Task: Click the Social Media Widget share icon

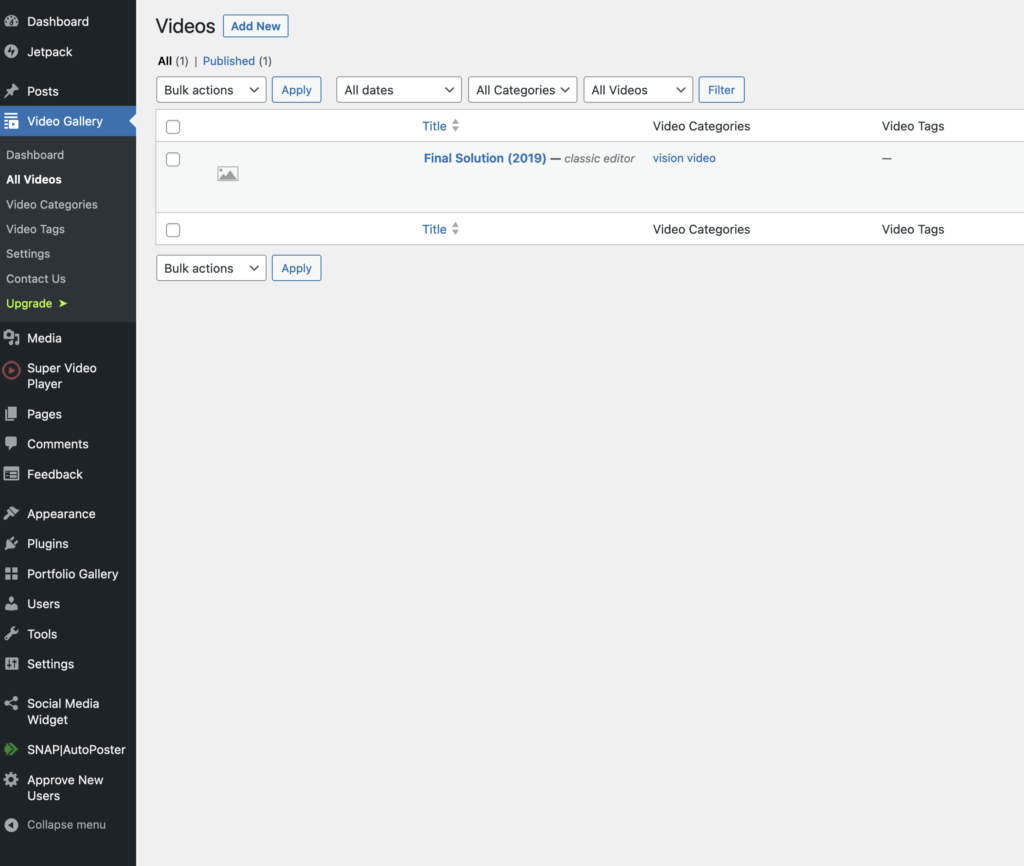Action: (x=11, y=704)
